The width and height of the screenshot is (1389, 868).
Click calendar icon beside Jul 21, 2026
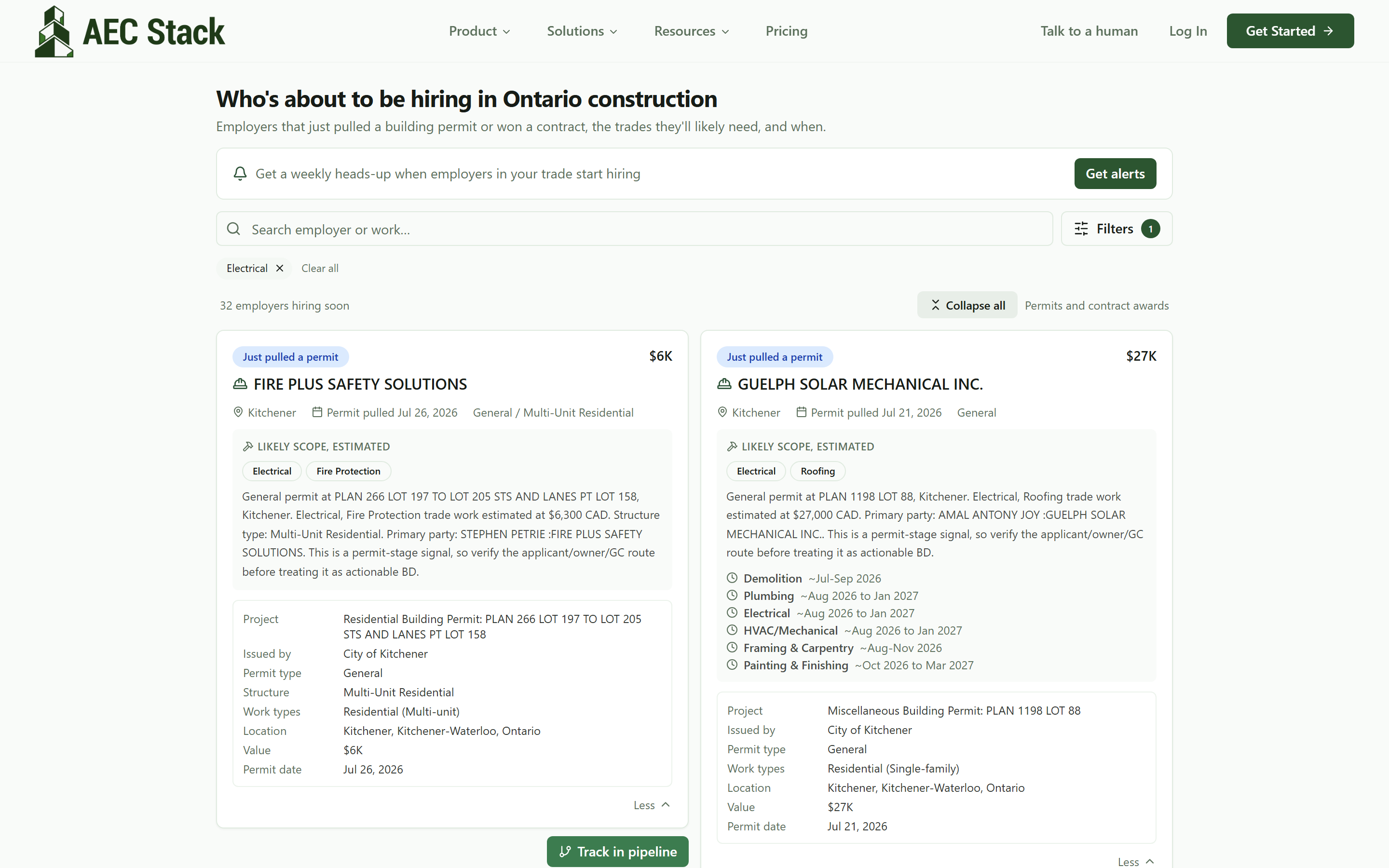tap(801, 412)
